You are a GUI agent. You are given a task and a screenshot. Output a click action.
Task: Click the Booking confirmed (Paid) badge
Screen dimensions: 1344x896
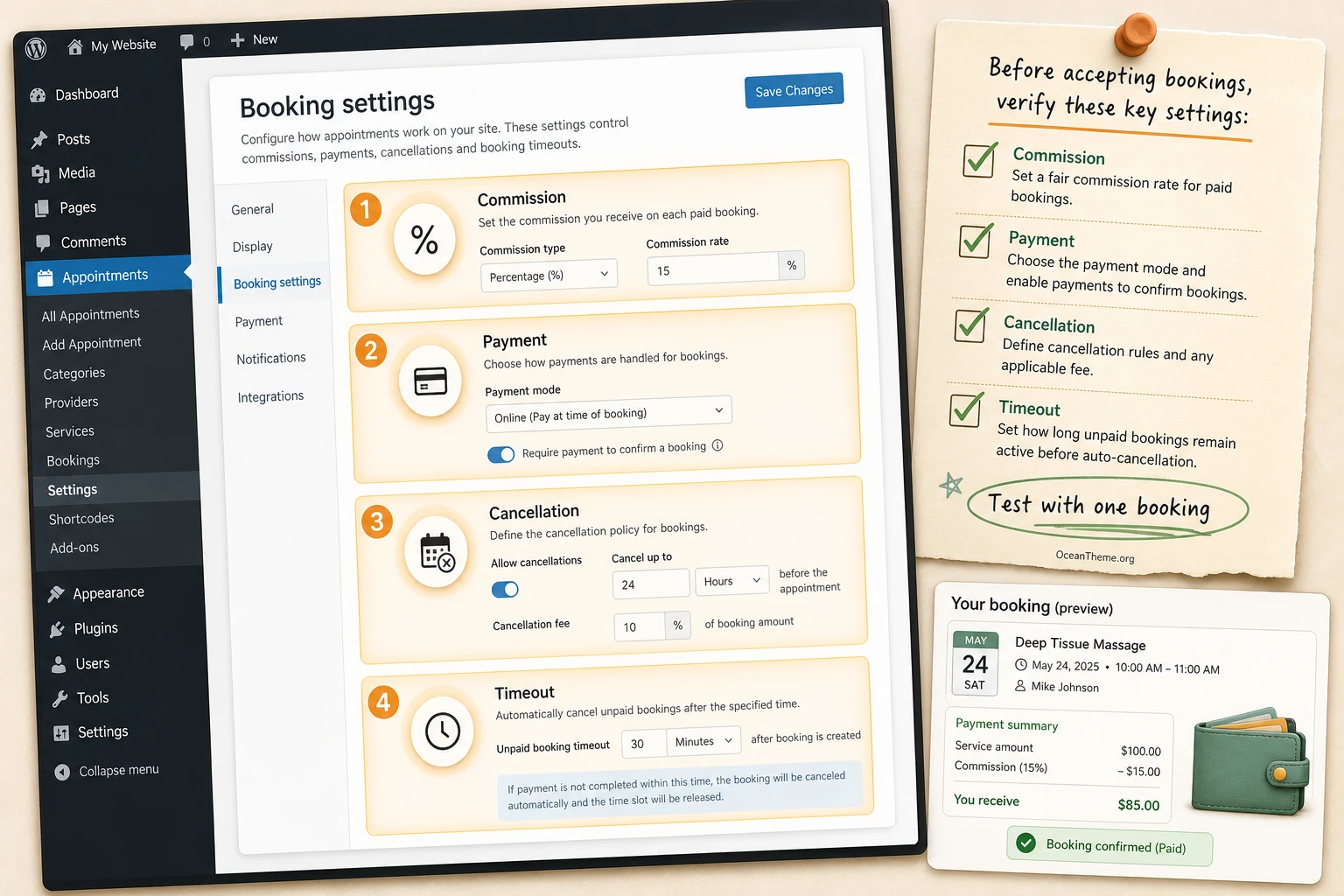point(1109,847)
